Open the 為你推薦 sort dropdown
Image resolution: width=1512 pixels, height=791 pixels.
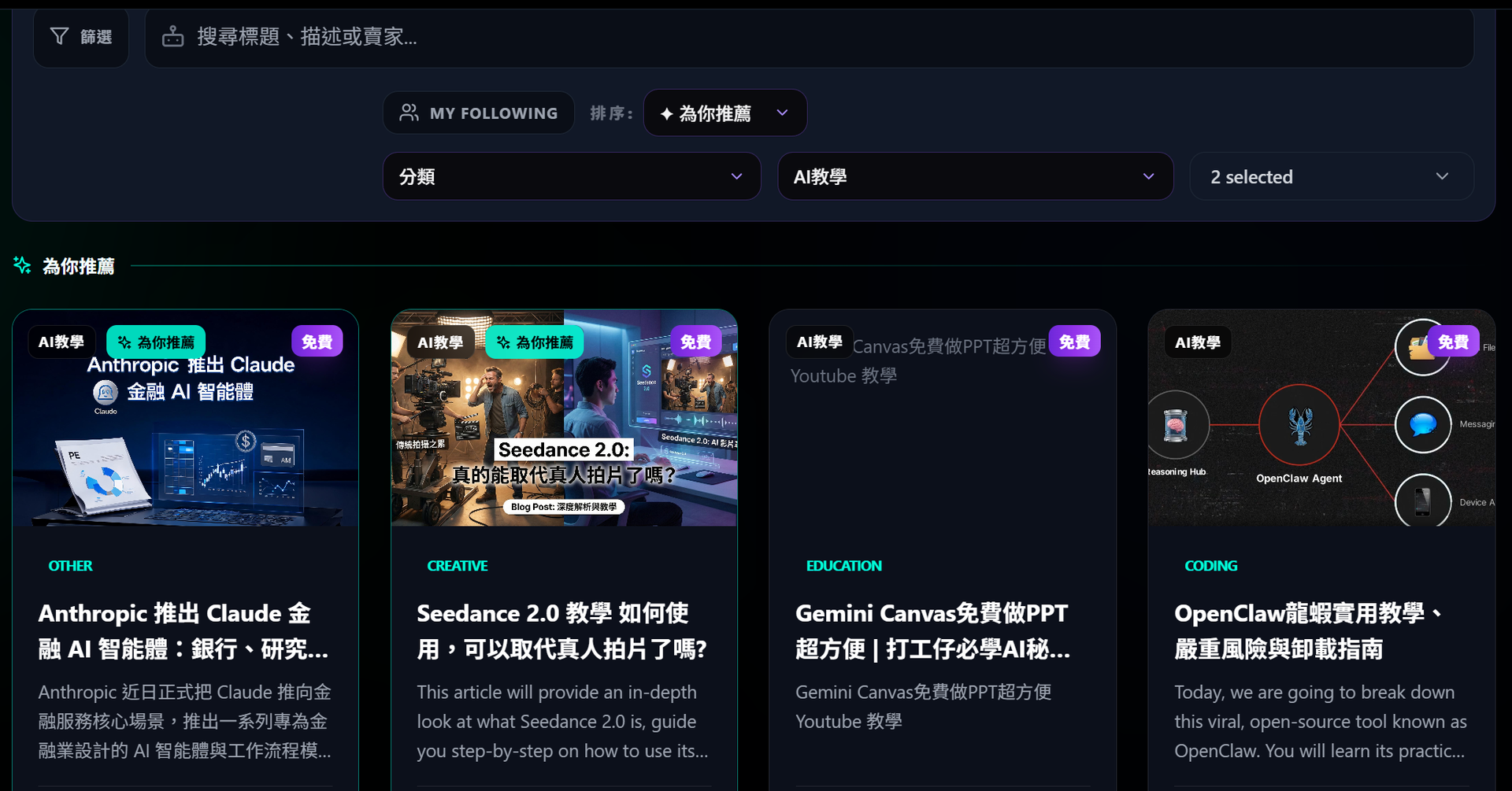tap(724, 113)
